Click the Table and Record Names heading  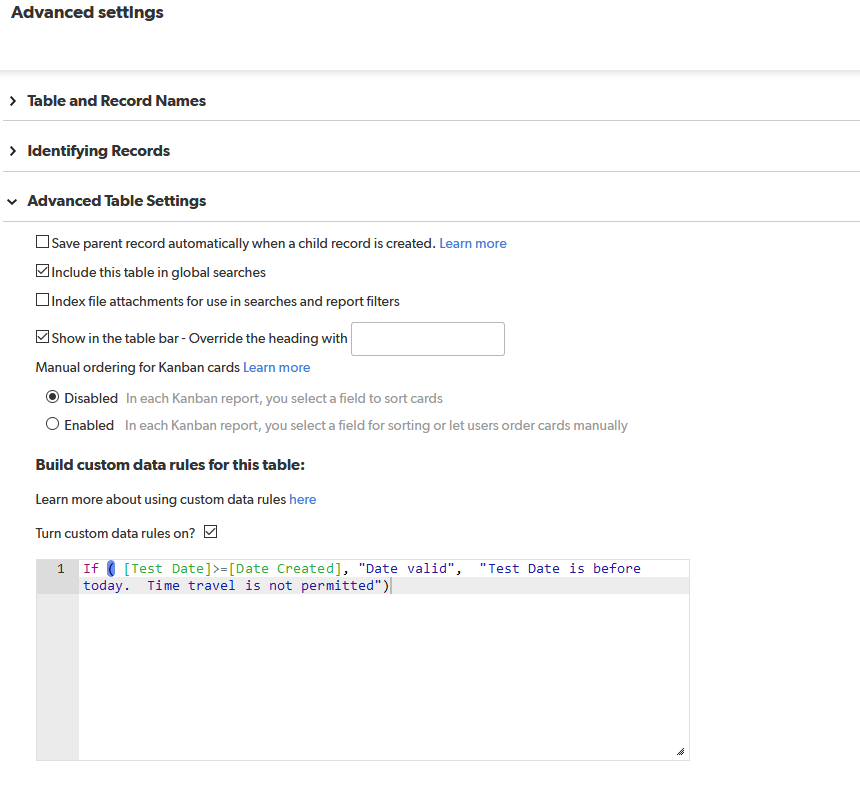pos(116,101)
